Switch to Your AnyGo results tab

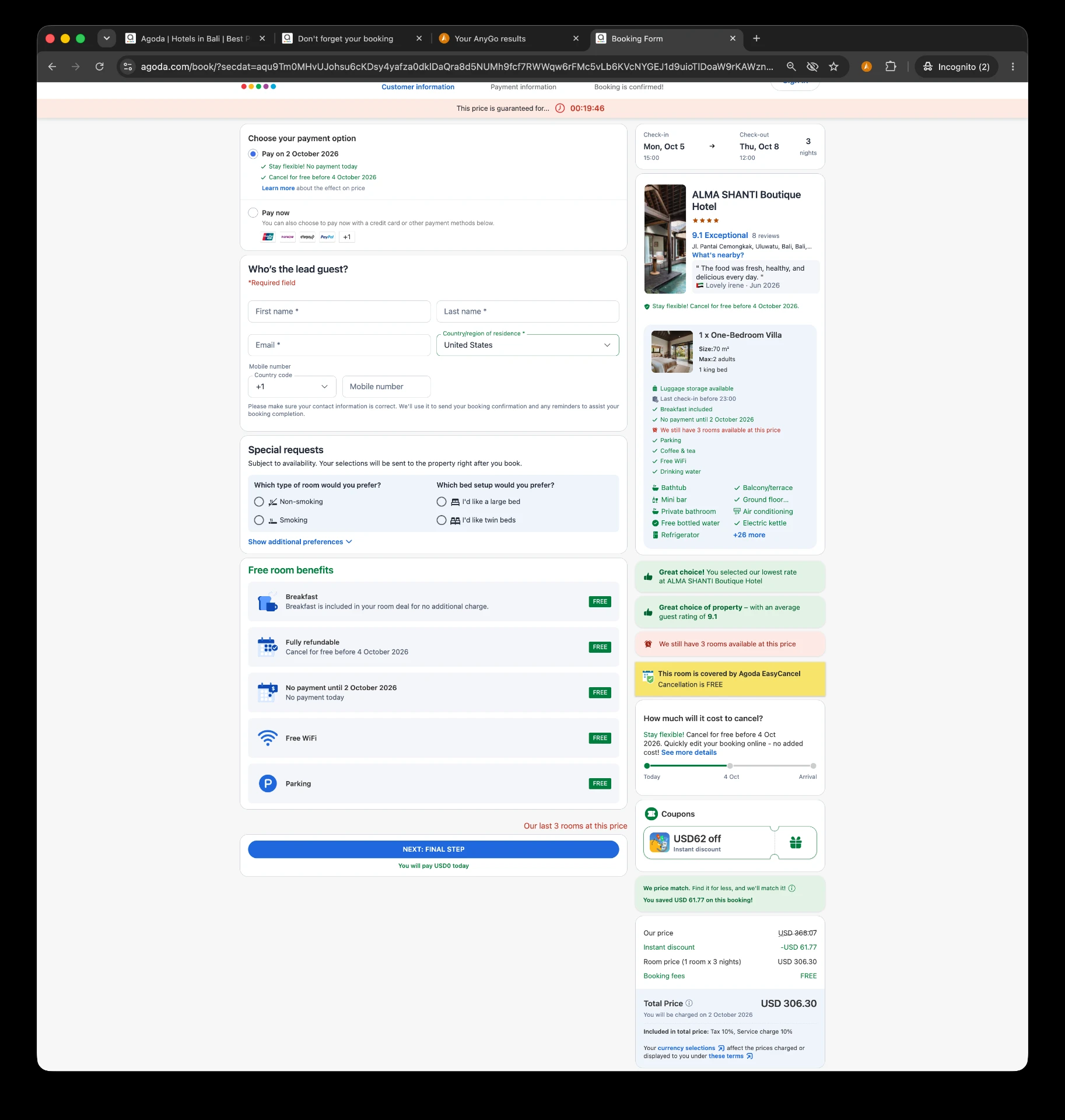click(509, 38)
